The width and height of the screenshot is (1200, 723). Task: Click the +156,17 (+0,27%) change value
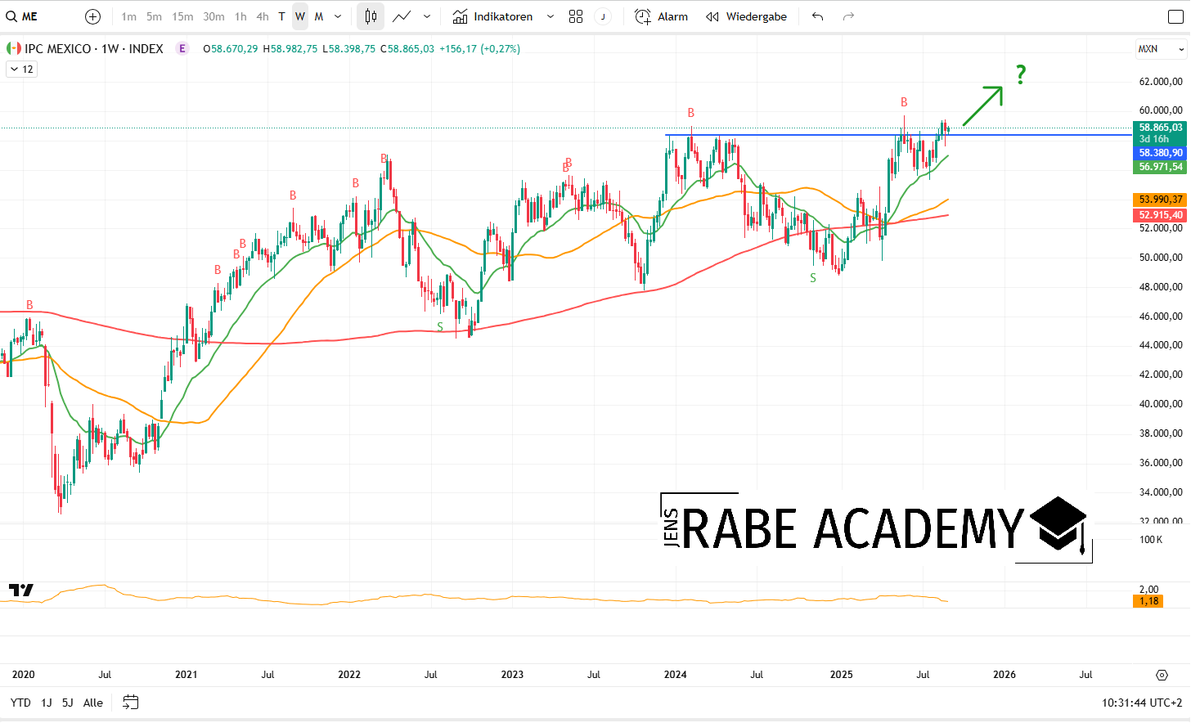point(481,48)
